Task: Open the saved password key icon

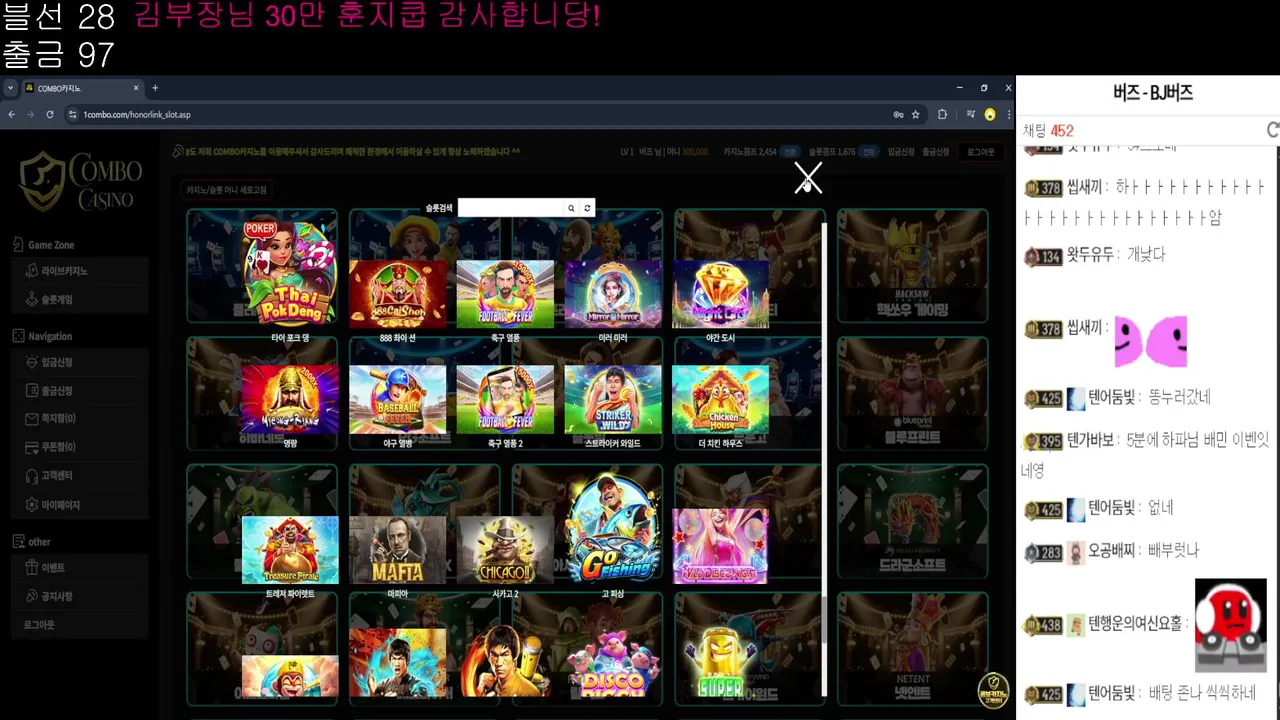Action: [898, 115]
